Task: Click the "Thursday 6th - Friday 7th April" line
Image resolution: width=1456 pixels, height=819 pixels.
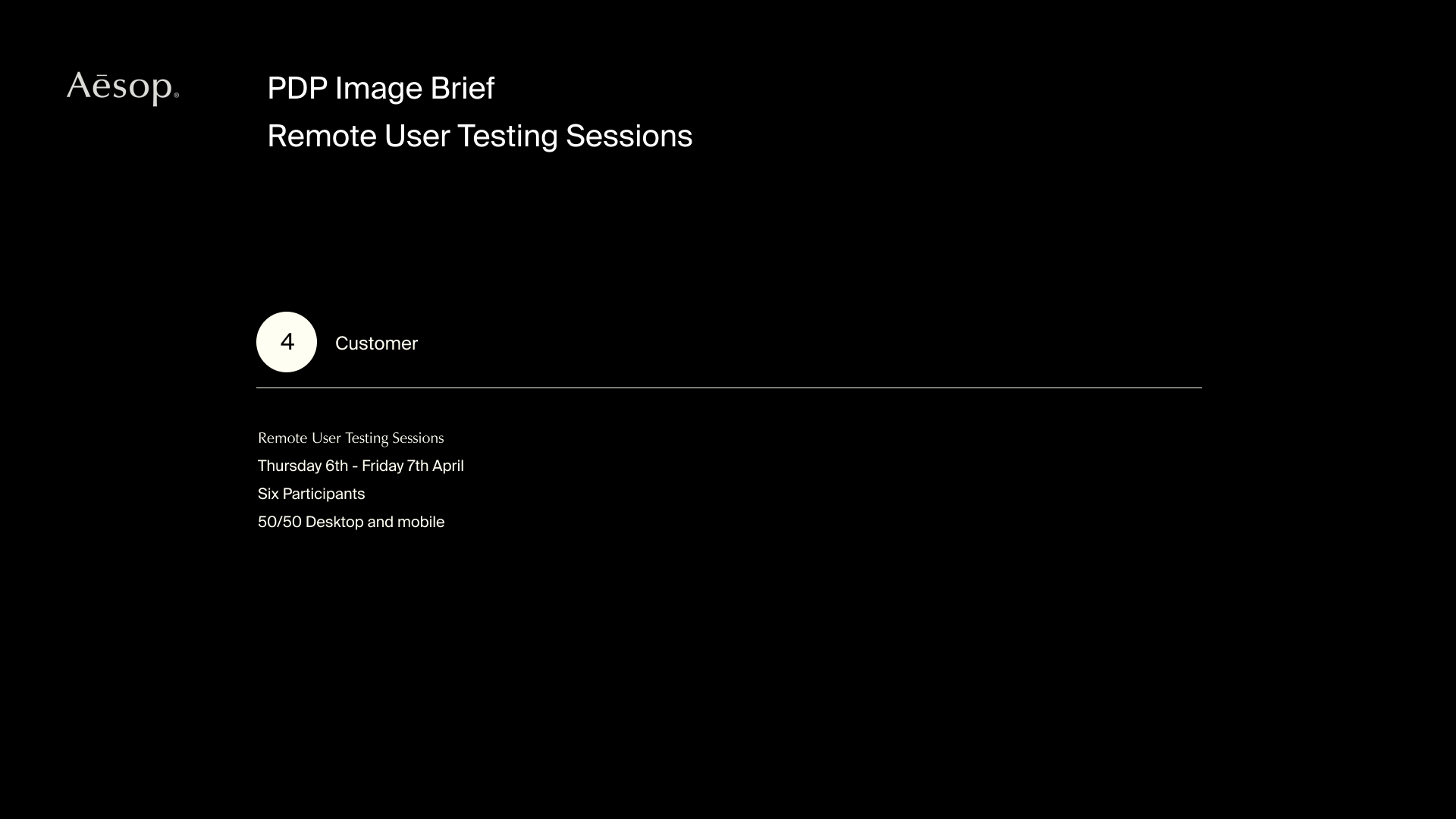Action: (360, 466)
